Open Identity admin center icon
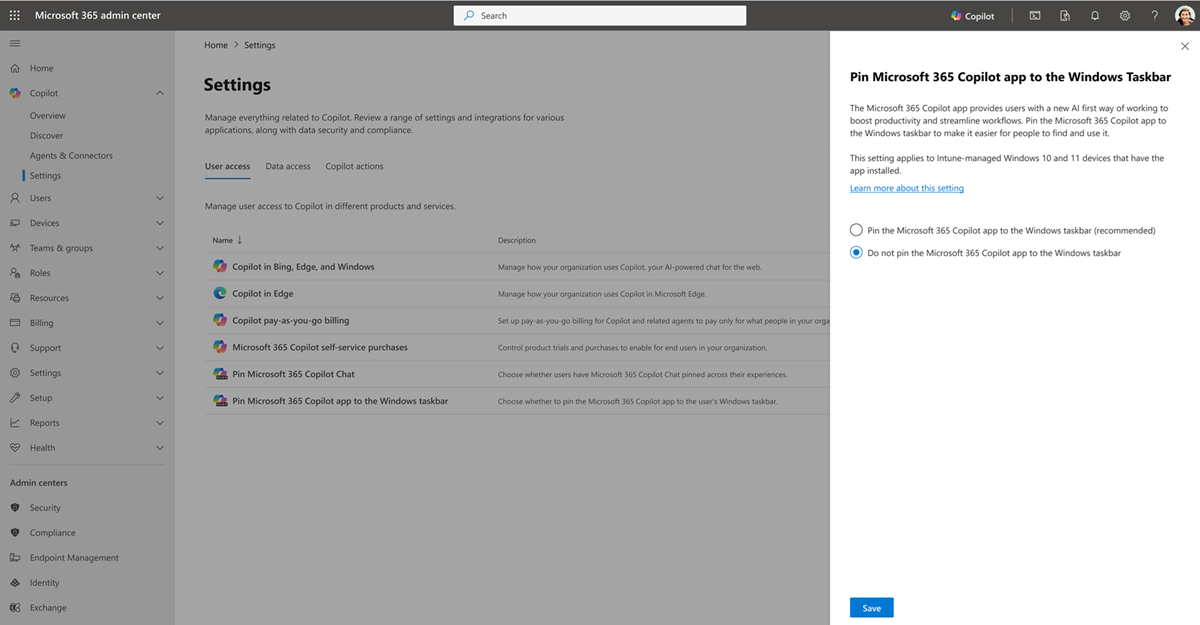This screenshot has width=1200, height=625. coord(14,583)
